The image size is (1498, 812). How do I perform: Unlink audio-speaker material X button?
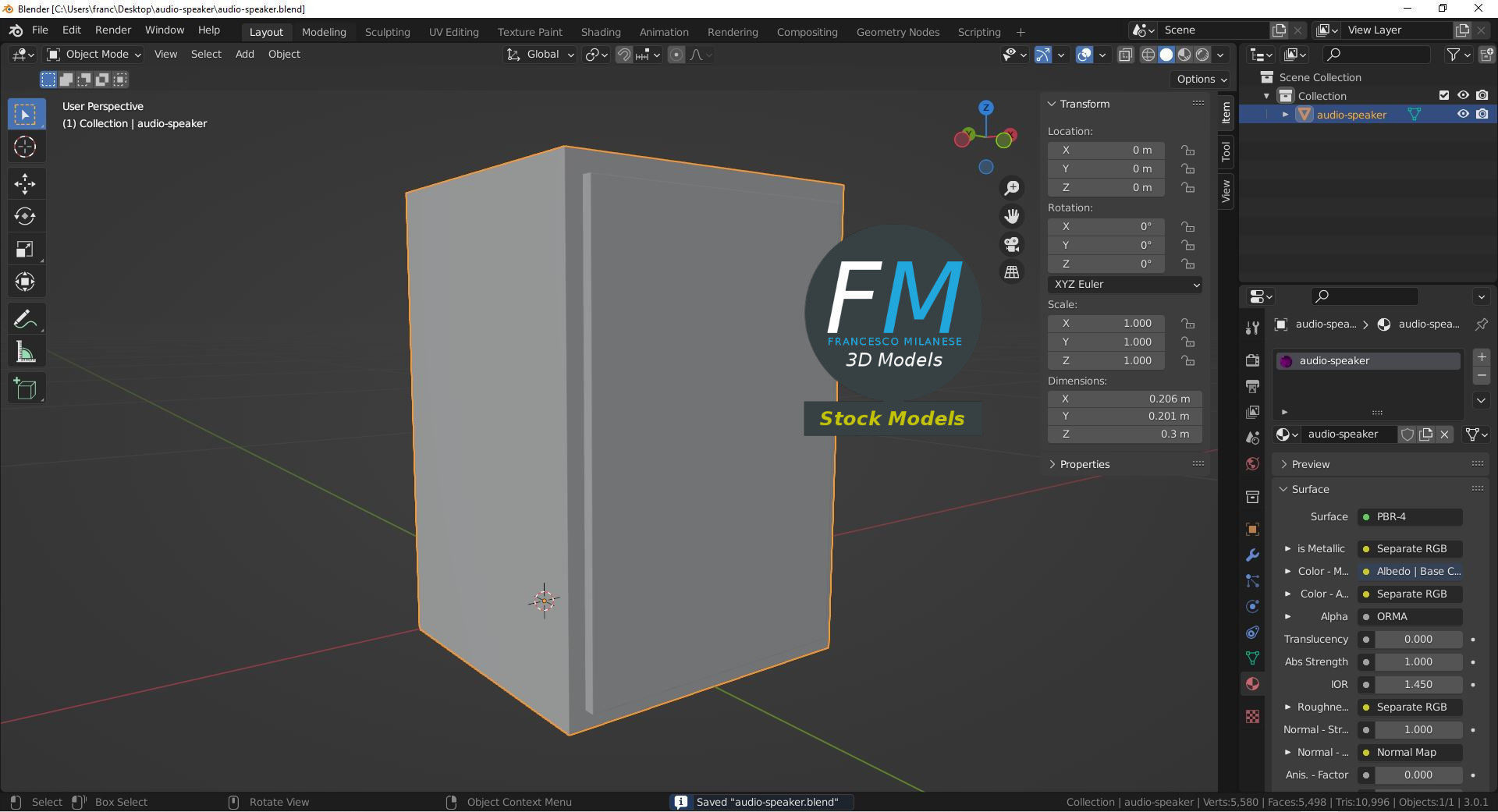click(x=1445, y=434)
